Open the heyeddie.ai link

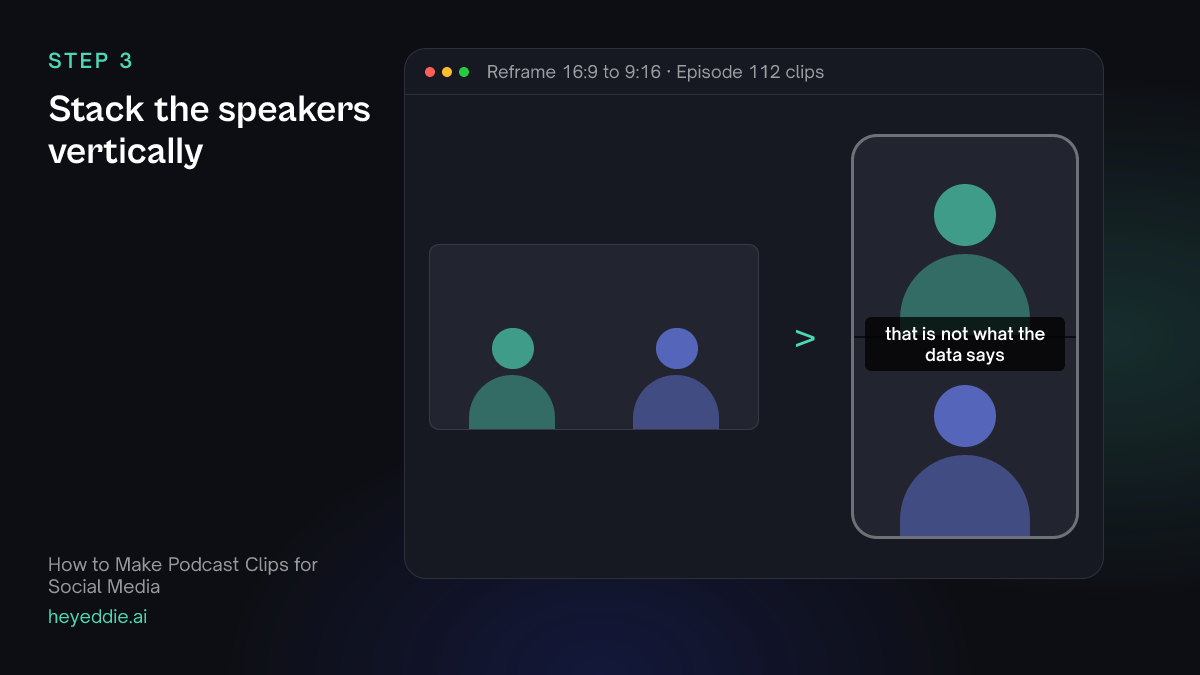(x=98, y=617)
